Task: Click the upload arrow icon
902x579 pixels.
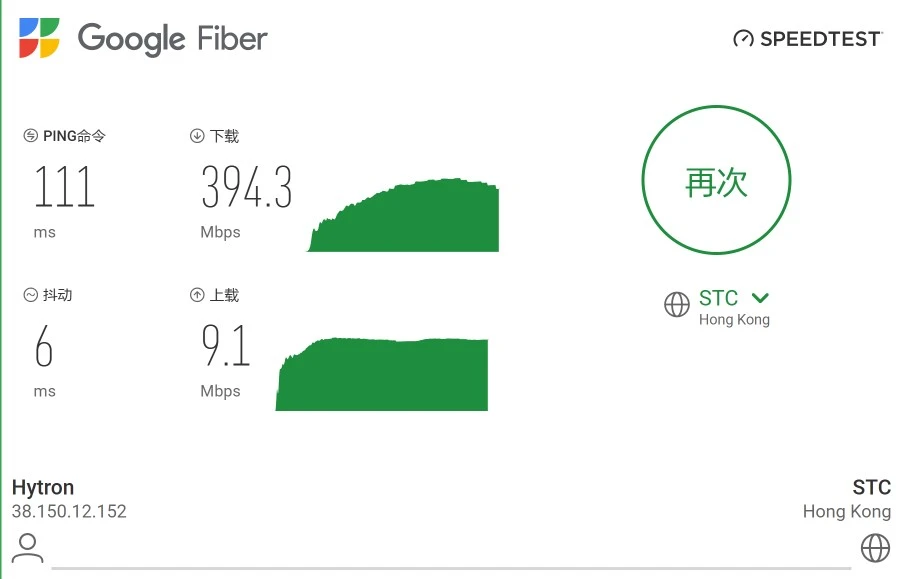Action: pyautogui.click(x=197, y=295)
